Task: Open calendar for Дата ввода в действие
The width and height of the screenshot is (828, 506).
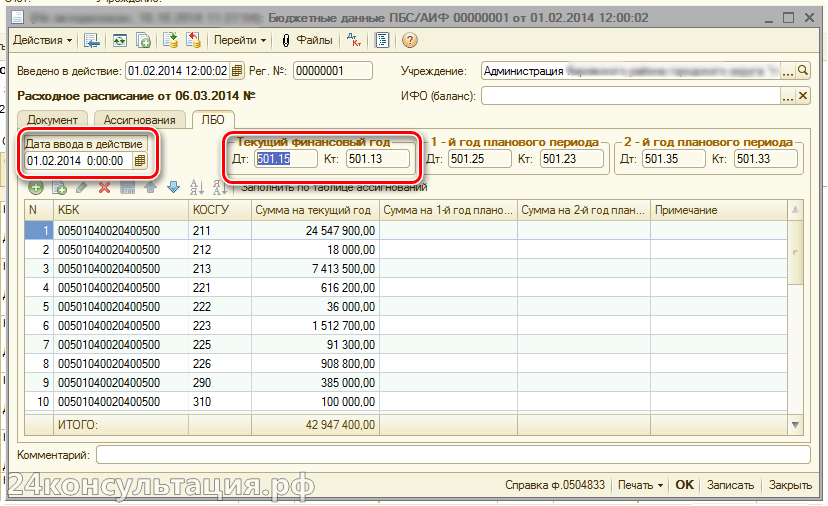Action: [140, 160]
